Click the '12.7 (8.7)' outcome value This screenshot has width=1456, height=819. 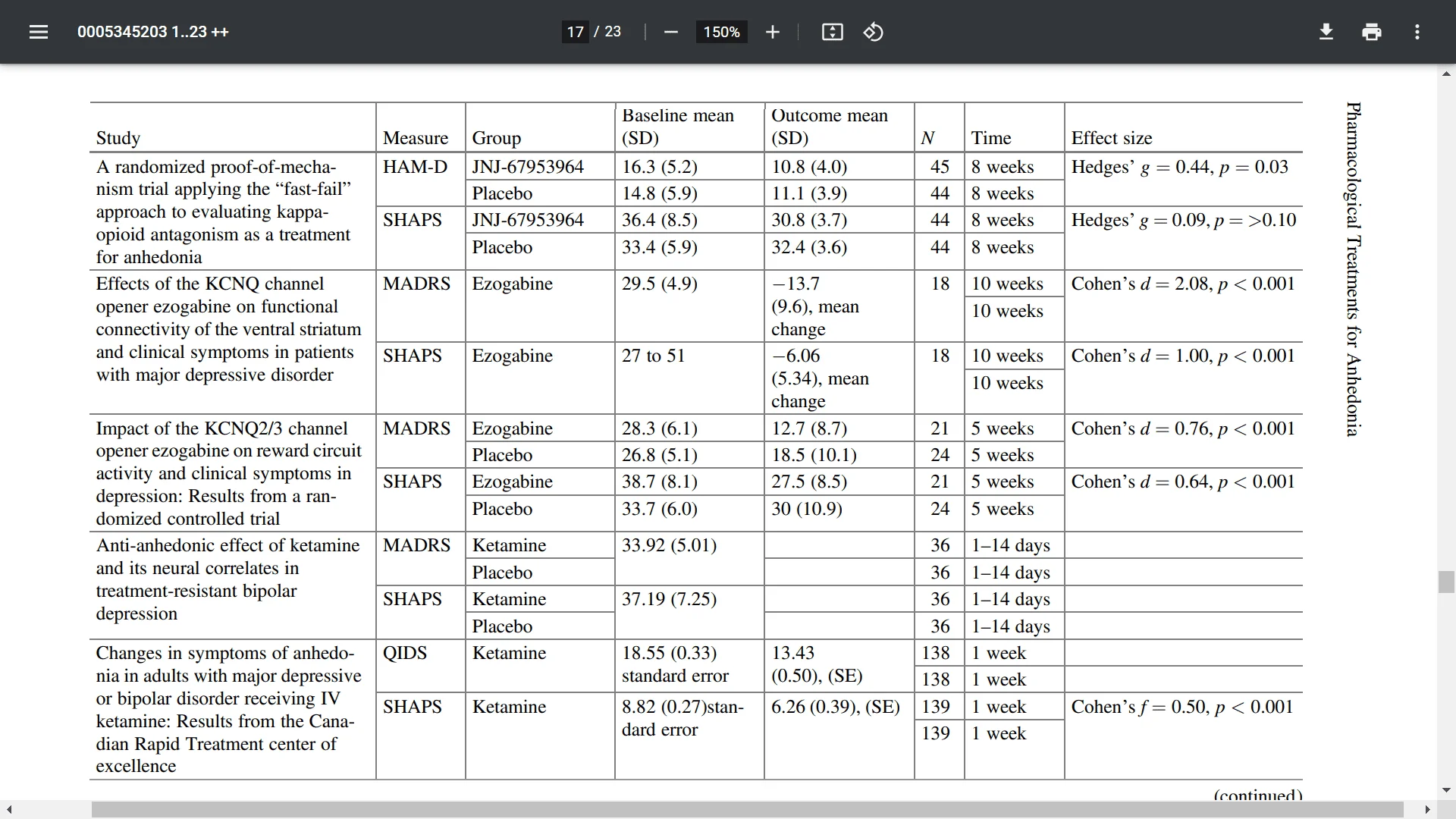pos(809,428)
